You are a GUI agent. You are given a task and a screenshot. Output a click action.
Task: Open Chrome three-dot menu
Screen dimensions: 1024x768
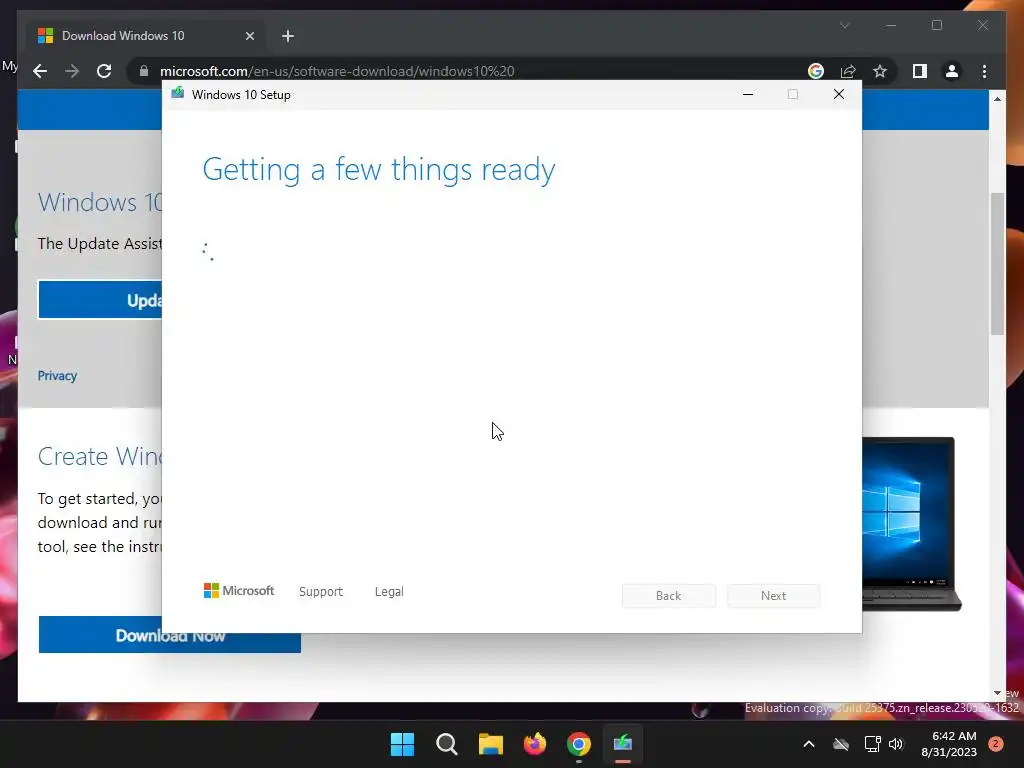click(x=984, y=71)
